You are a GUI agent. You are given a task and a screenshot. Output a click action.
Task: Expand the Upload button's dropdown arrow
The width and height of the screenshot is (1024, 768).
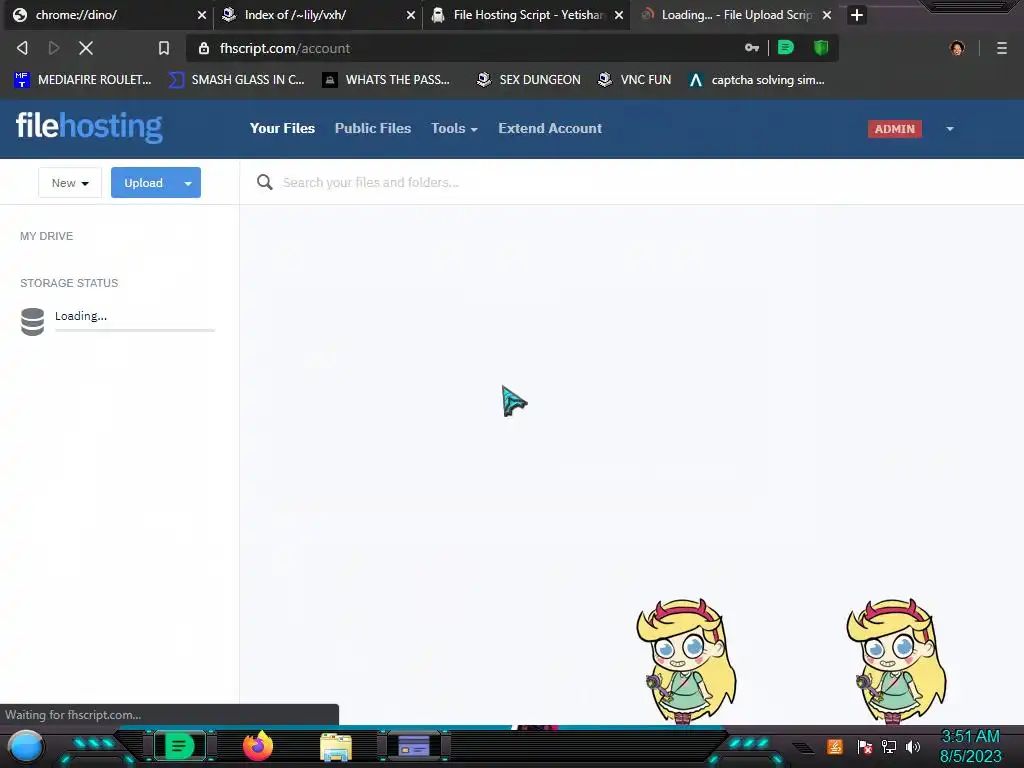188,183
